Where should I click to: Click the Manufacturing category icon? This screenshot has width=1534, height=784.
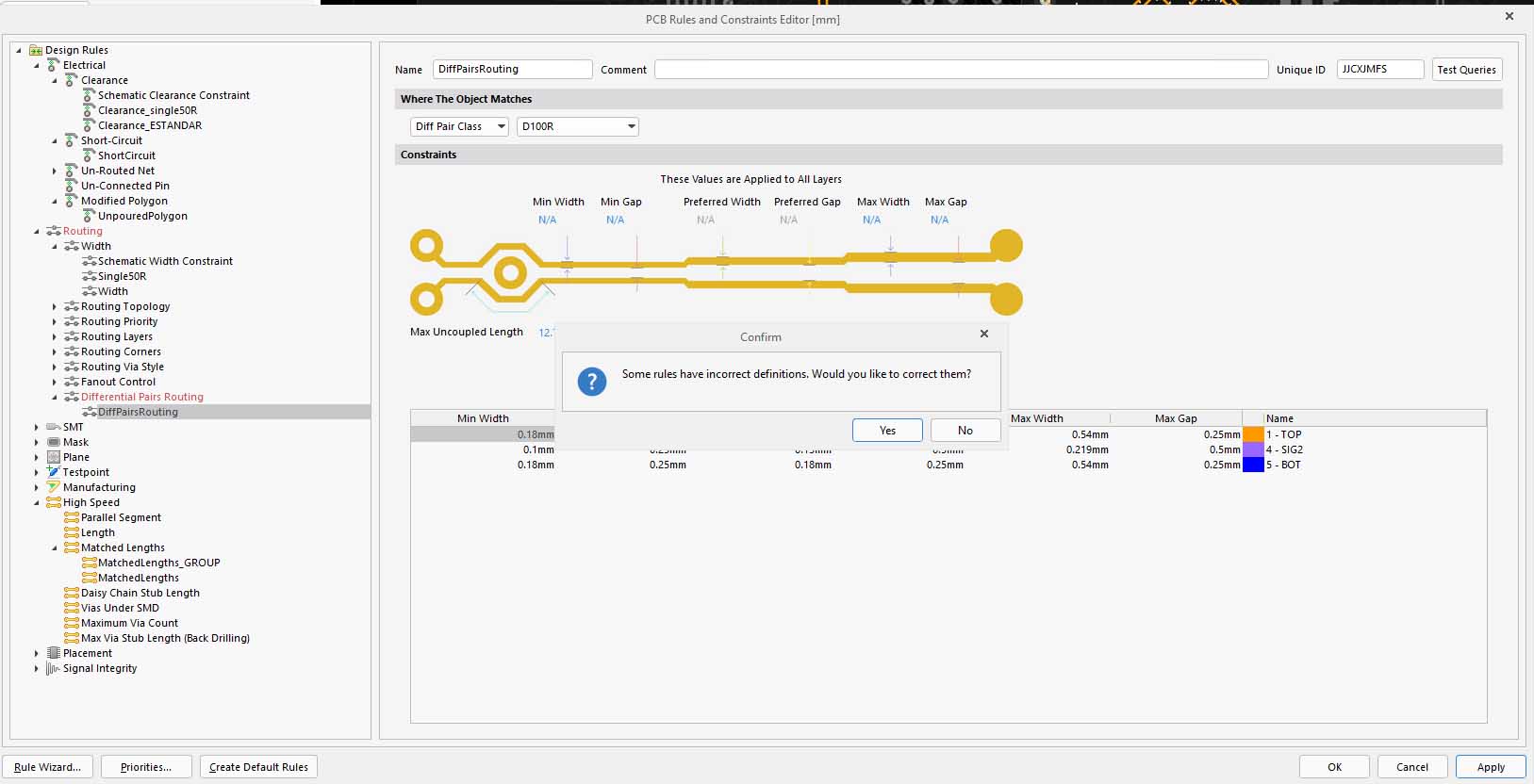tap(54, 487)
